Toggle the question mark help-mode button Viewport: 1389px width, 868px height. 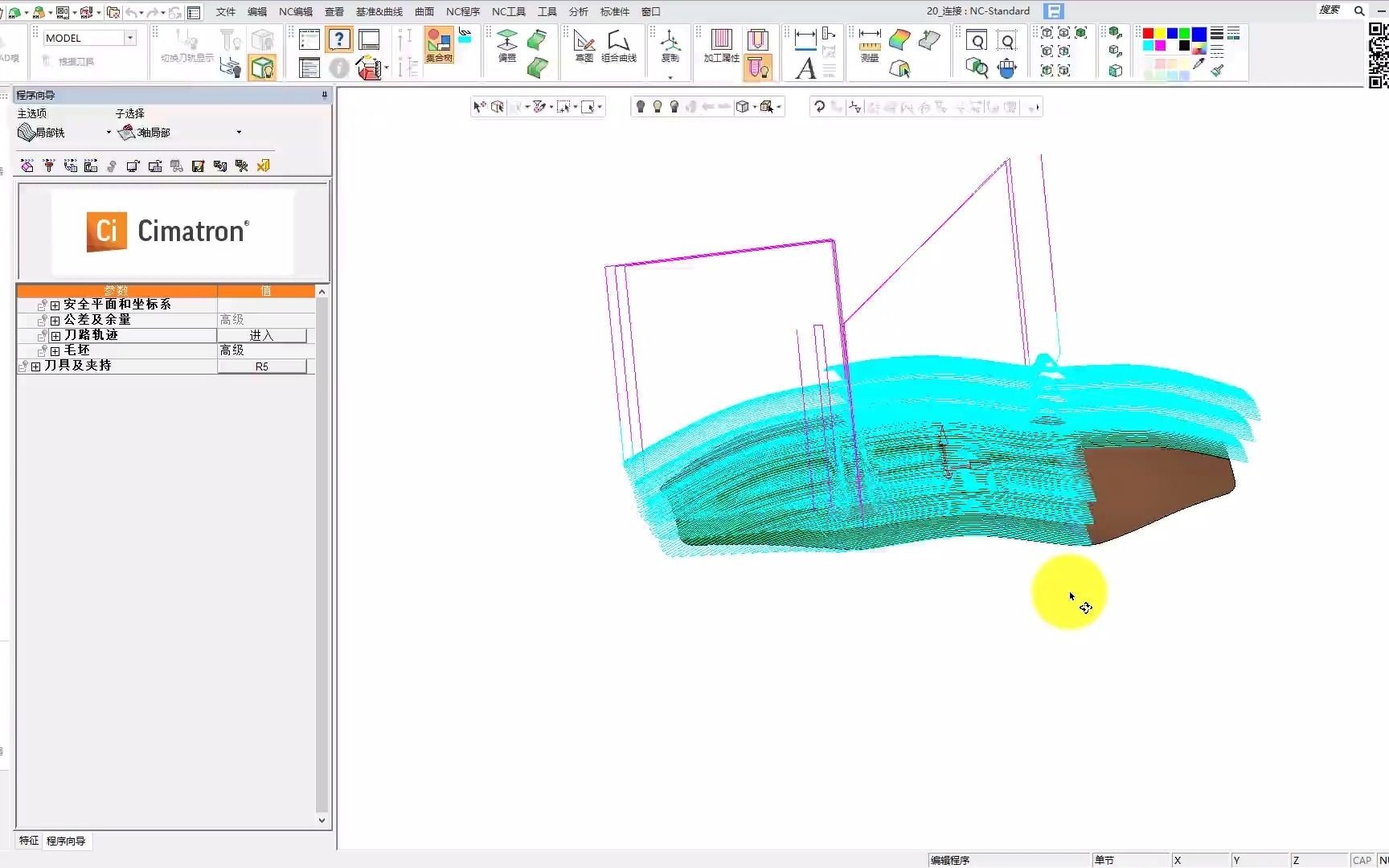point(339,39)
